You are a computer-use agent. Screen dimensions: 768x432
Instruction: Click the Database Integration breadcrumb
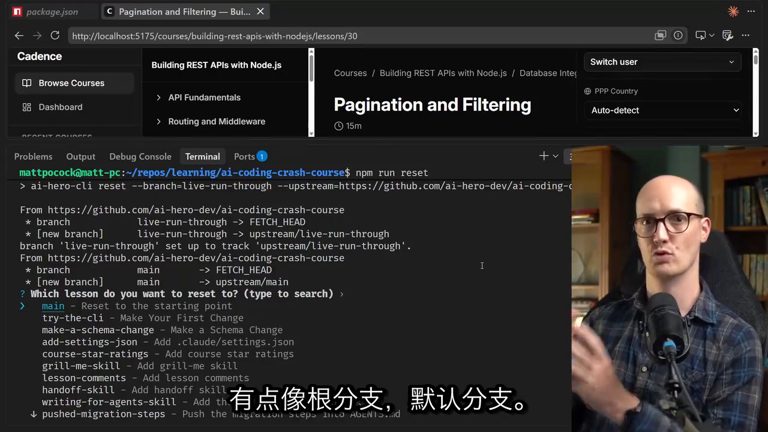coord(548,73)
